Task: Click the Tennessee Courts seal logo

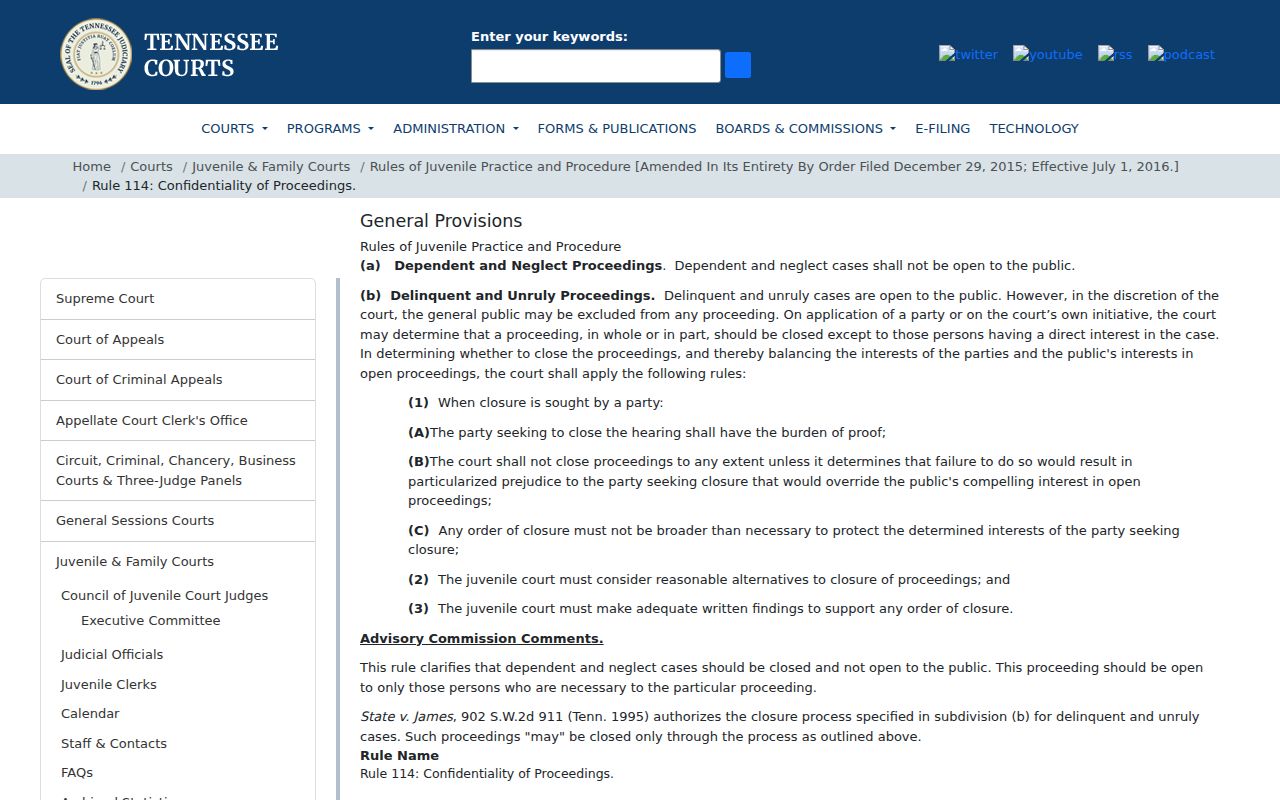Action: [96, 54]
